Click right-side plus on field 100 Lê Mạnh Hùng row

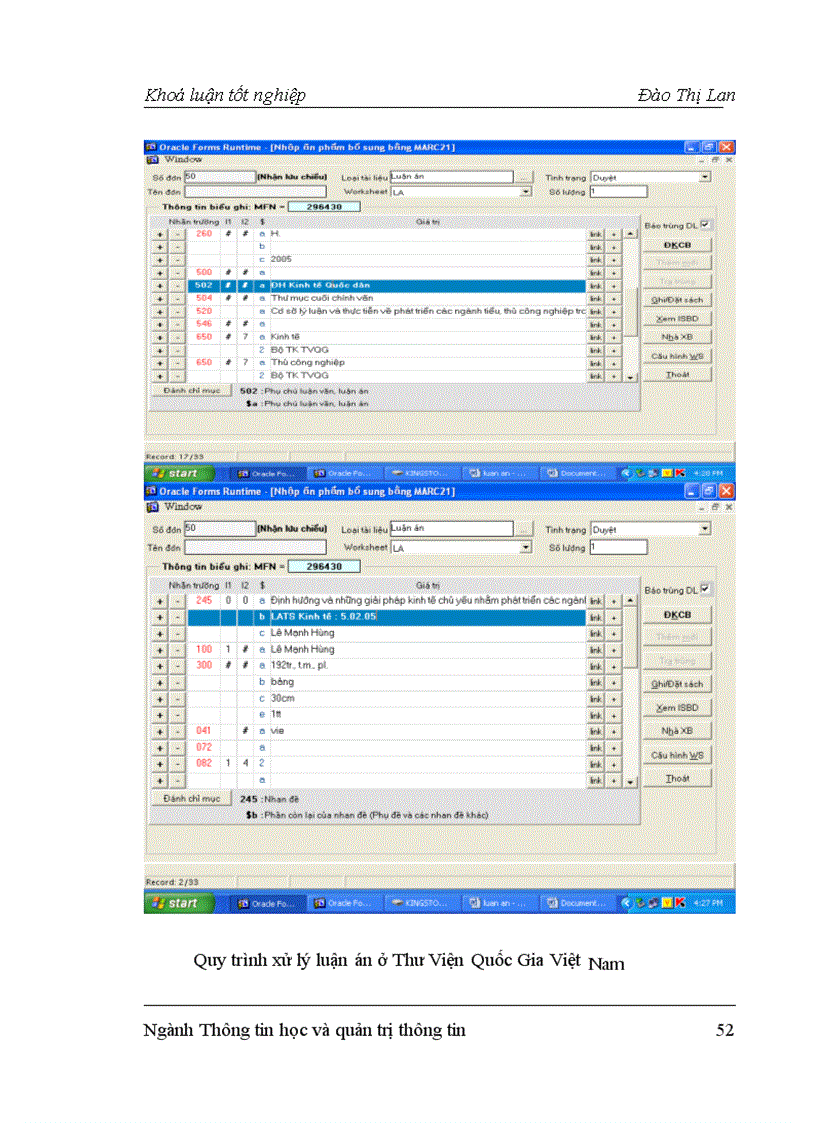coord(614,649)
